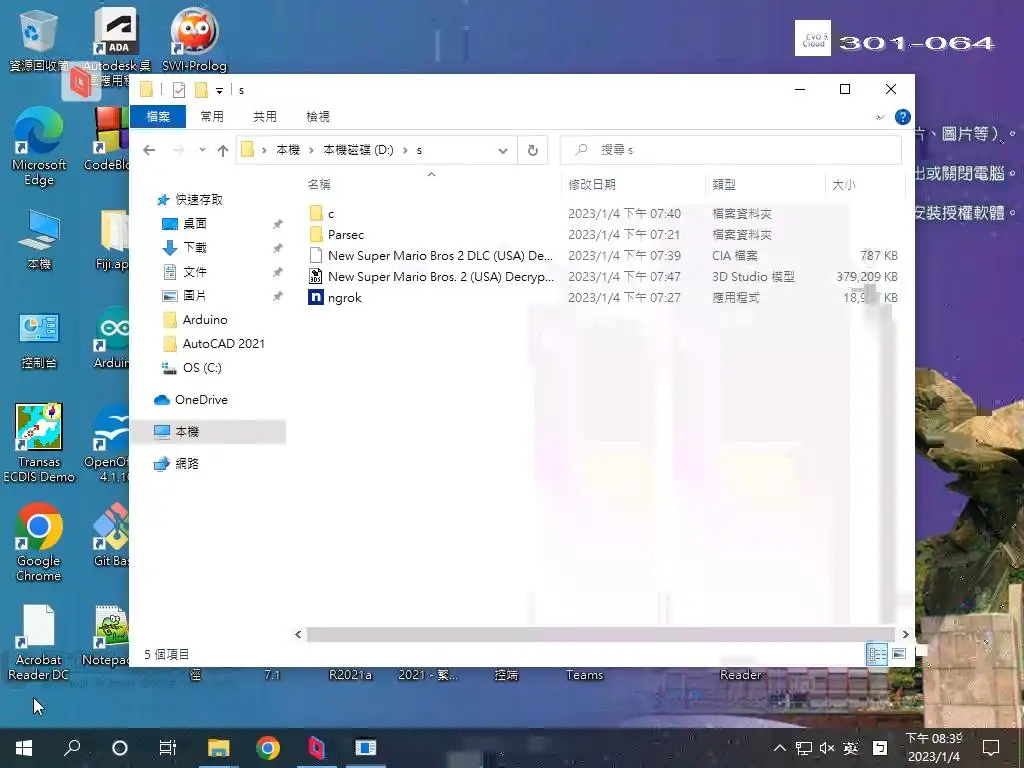Select 網路 in navigation pane
This screenshot has width=1024, height=768.
point(187,464)
